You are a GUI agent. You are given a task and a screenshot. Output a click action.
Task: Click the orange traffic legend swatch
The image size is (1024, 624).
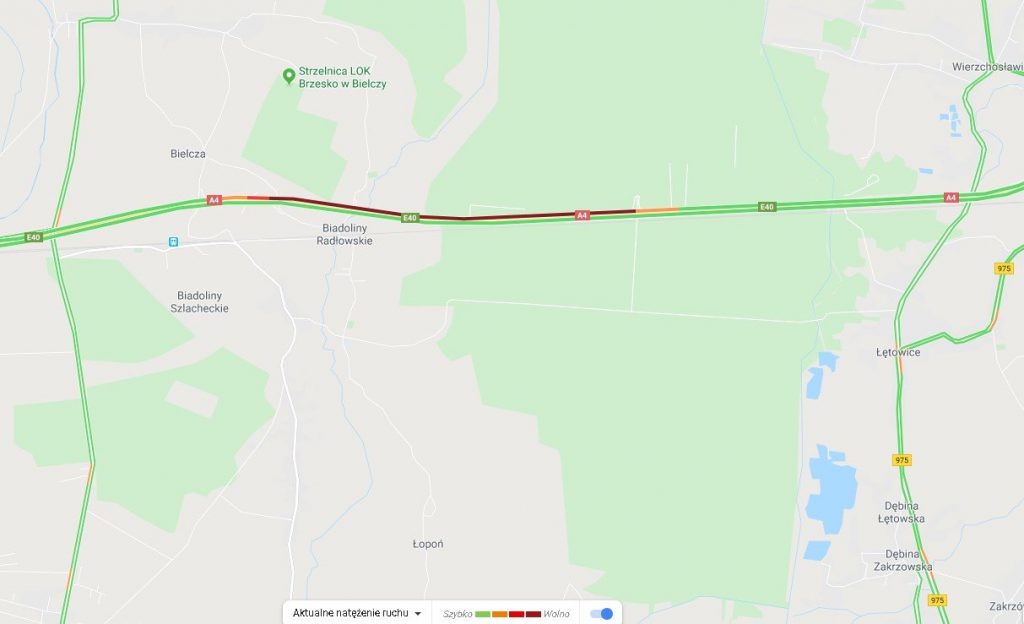pos(500,614)
